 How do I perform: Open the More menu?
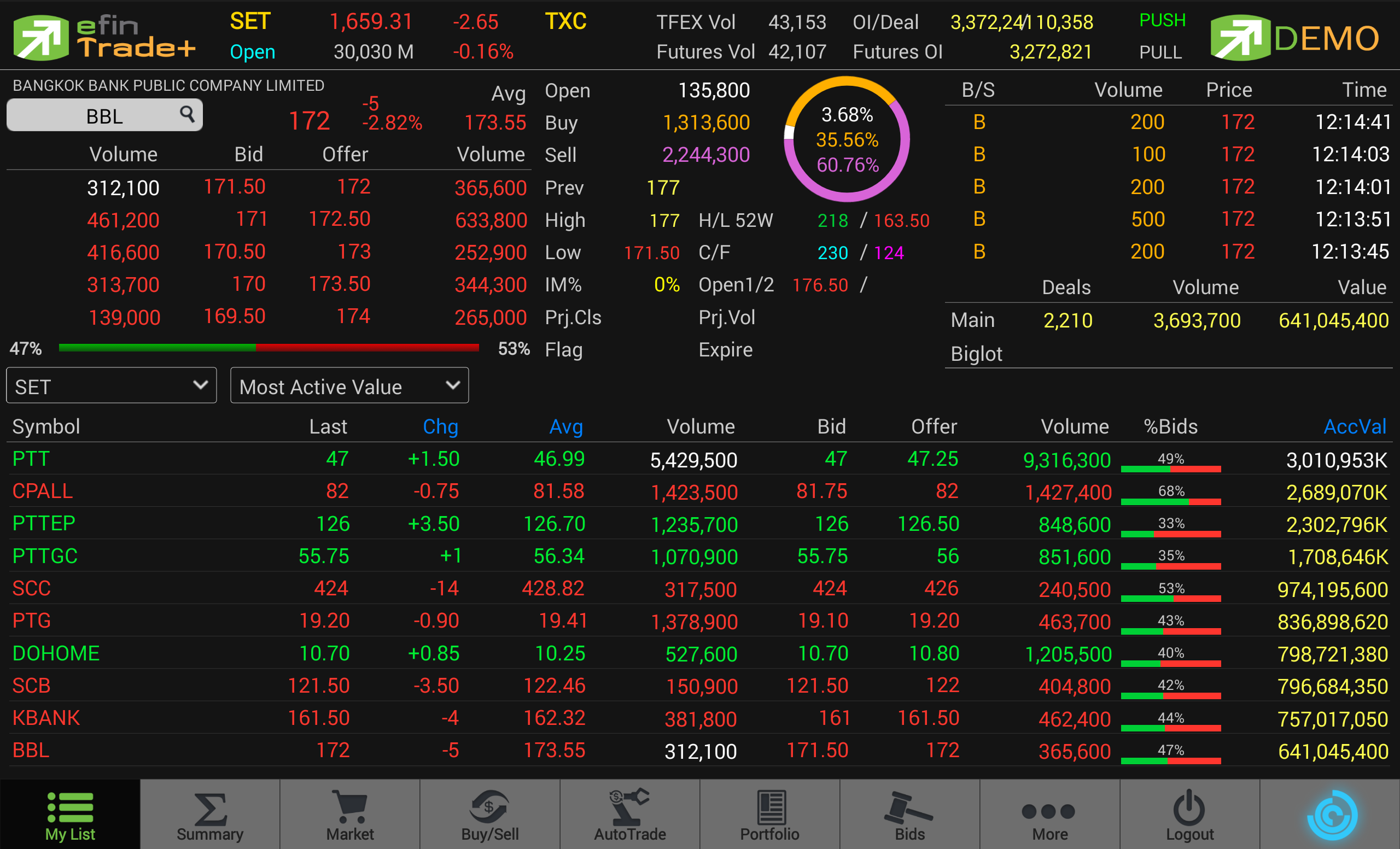point(1049,815)
